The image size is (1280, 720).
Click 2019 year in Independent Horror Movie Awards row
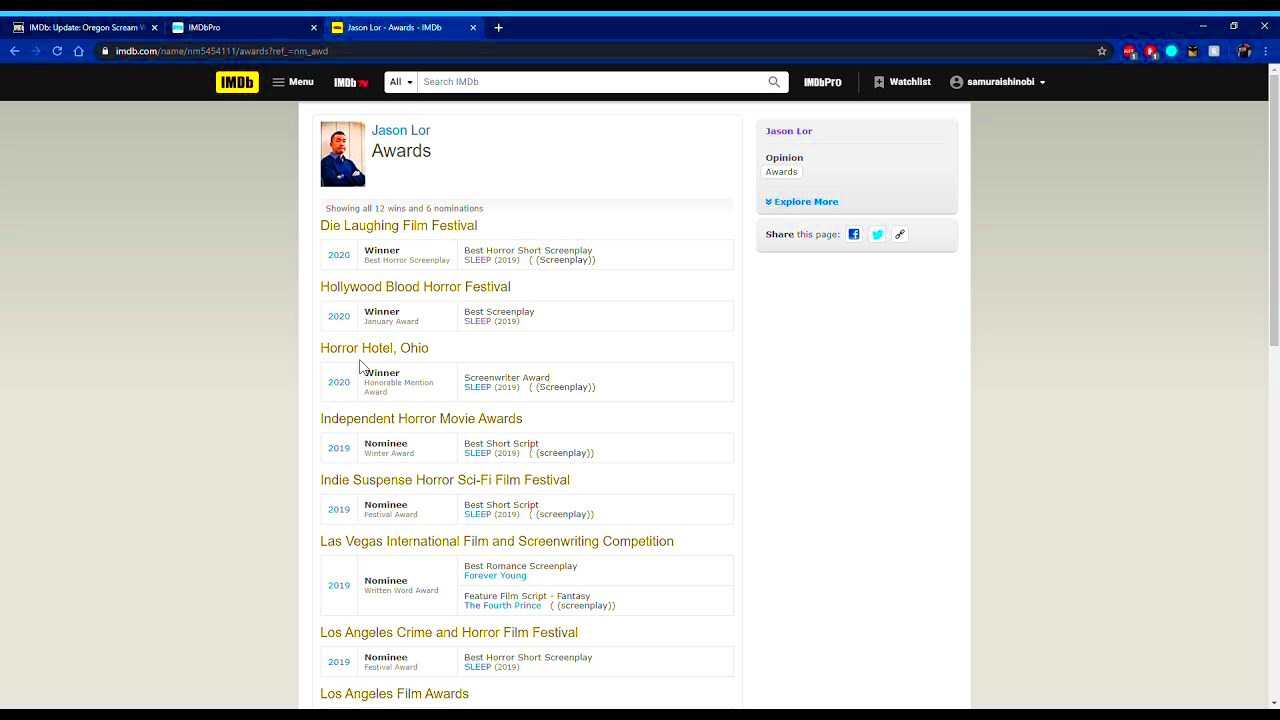(x=339, y=448)
